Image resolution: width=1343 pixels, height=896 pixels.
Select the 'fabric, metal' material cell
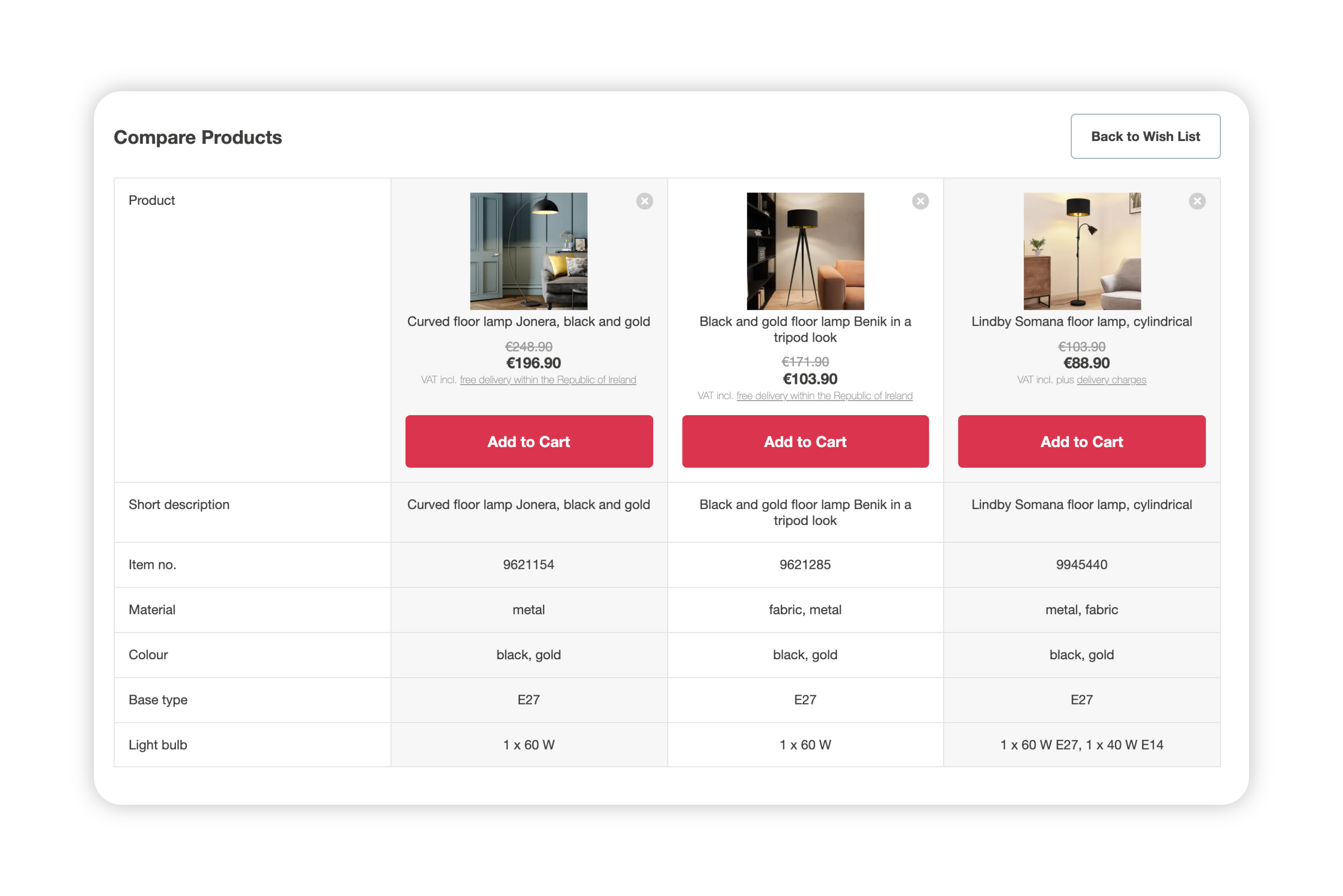(806, 610)
